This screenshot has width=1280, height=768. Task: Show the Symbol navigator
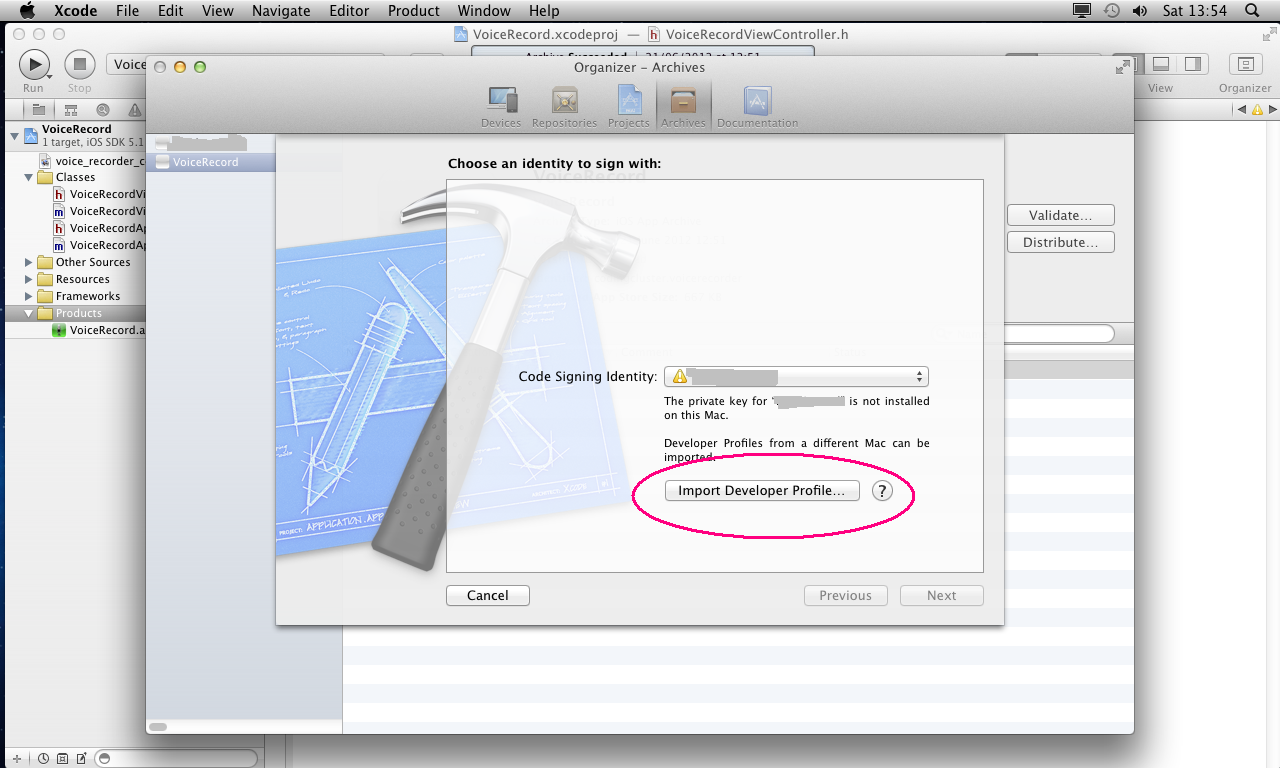pos(71,110)
